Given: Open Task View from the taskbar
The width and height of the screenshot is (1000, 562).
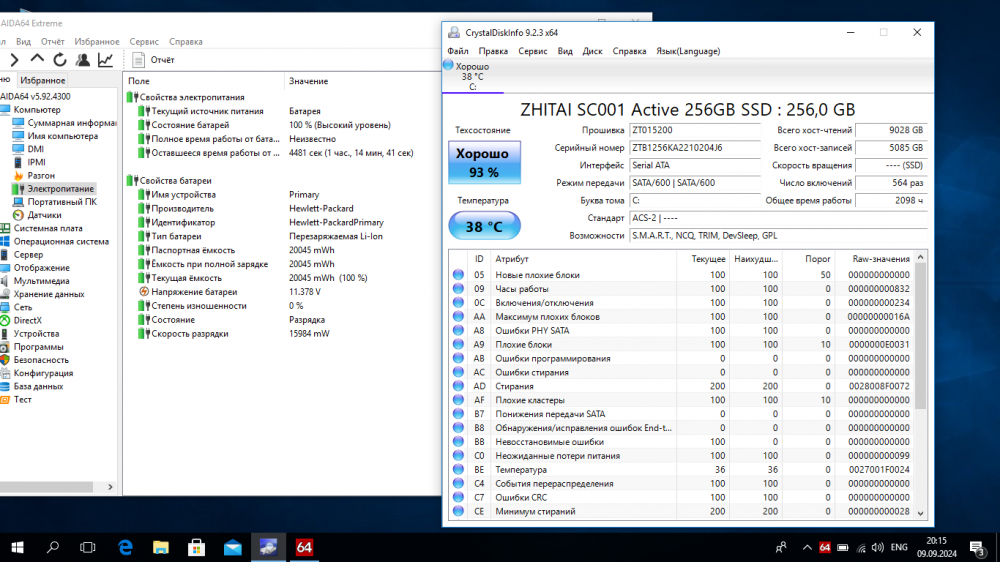Looking at the screenshot, I should (87, 547).
